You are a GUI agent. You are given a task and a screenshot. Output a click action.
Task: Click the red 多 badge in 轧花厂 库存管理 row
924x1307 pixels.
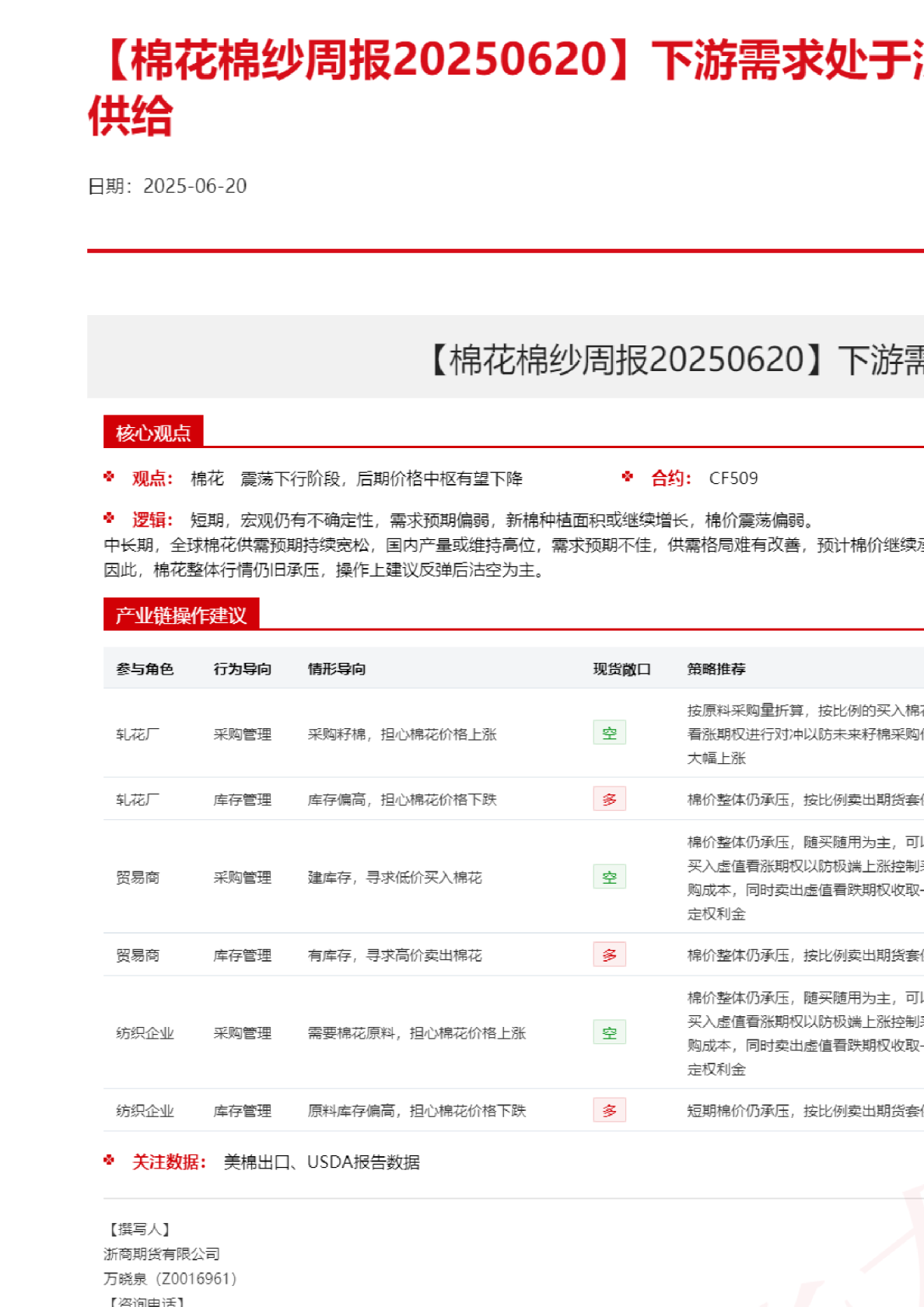click(609, 799)
